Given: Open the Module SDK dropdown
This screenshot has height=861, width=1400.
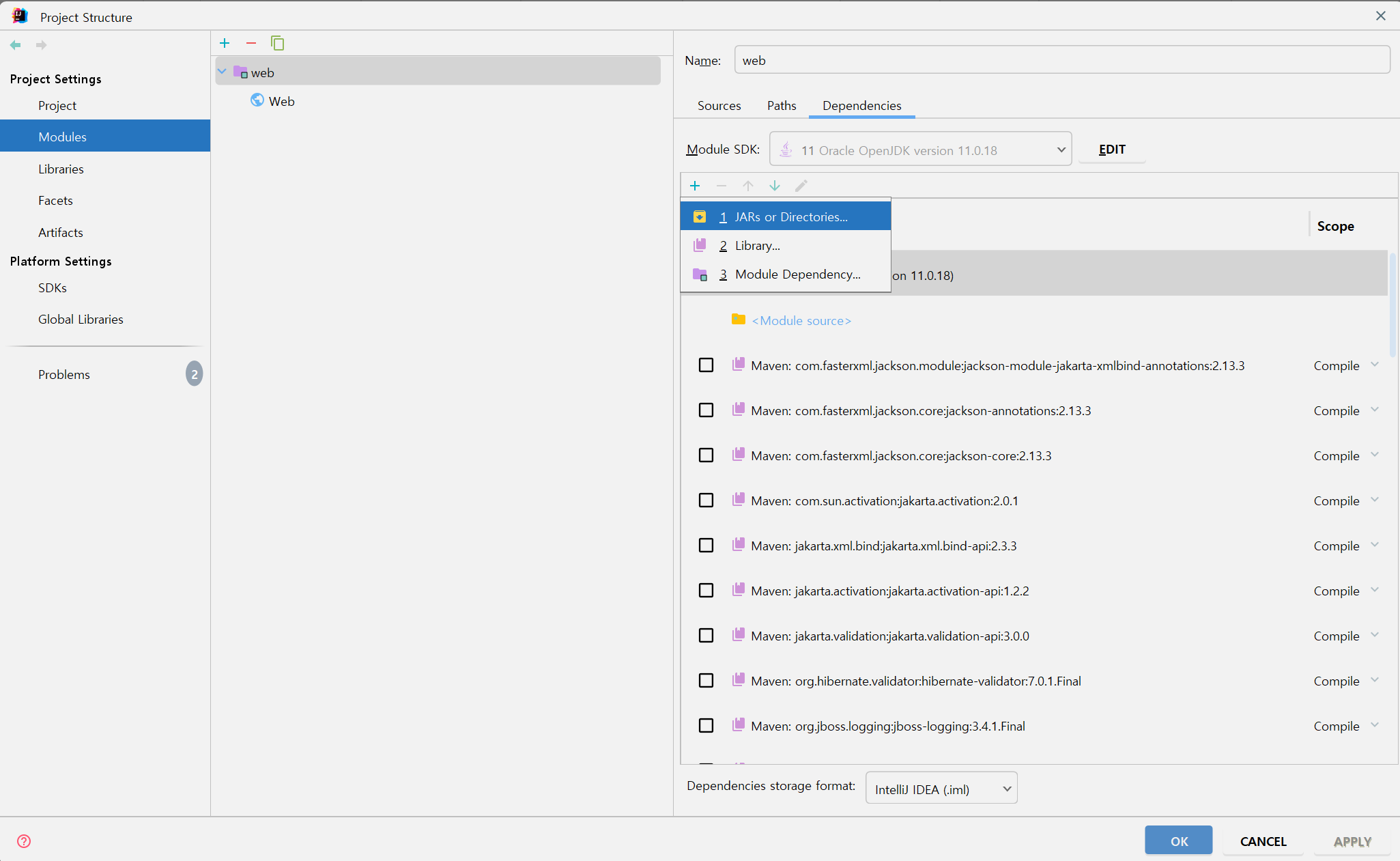Looking at the screenshot, I should [x=920, y=150].
